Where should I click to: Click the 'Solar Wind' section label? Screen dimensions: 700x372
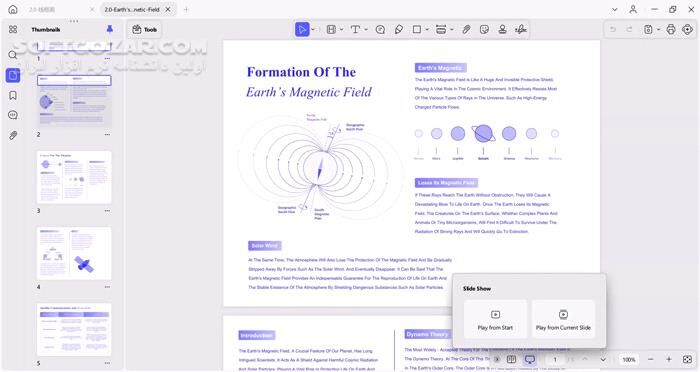(x=265, y=246)
